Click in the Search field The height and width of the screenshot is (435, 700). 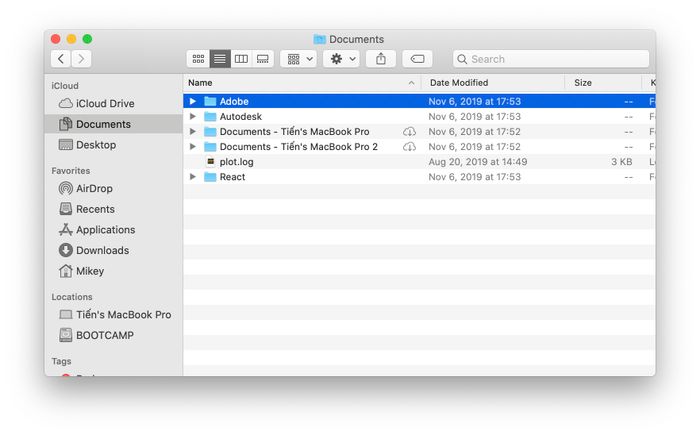pos(551,59)
